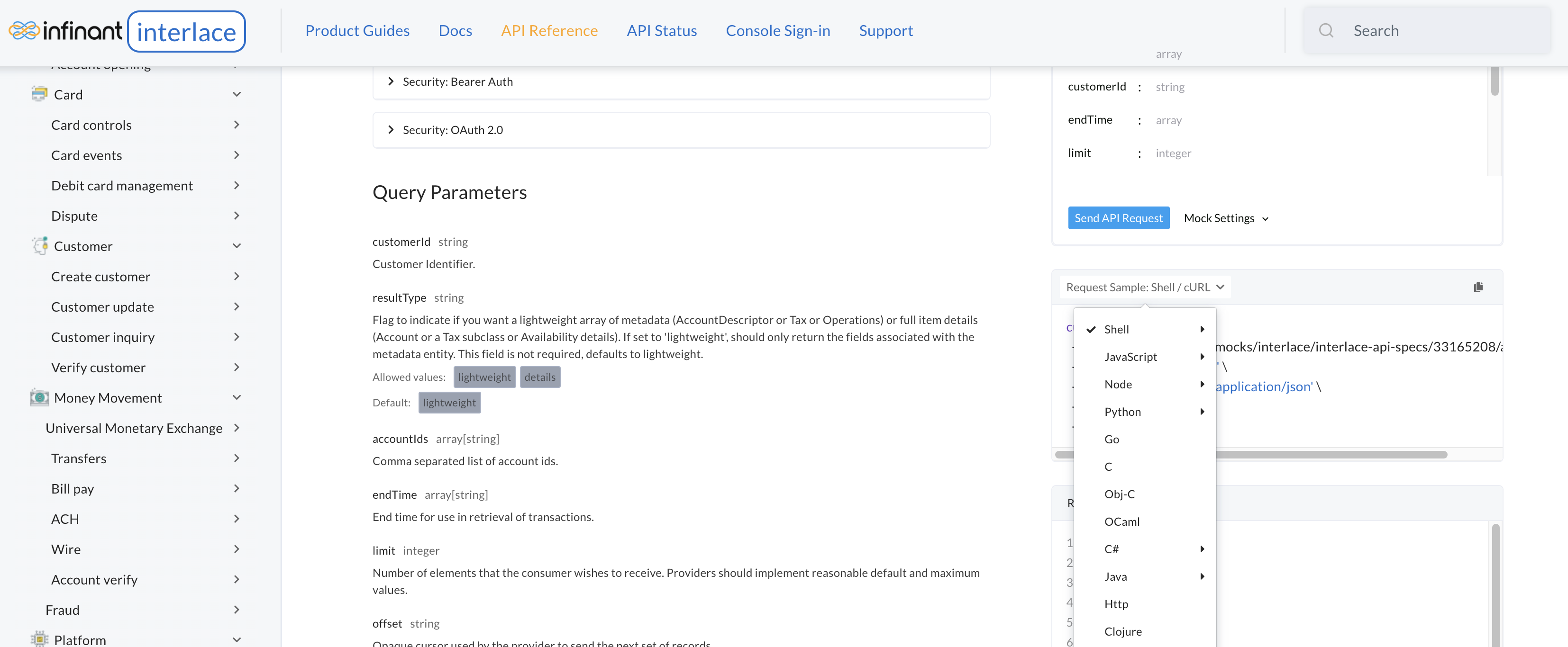The image size is (1568, 647).
Task: Choose Http in language menu
Action: click(1116, 604)
